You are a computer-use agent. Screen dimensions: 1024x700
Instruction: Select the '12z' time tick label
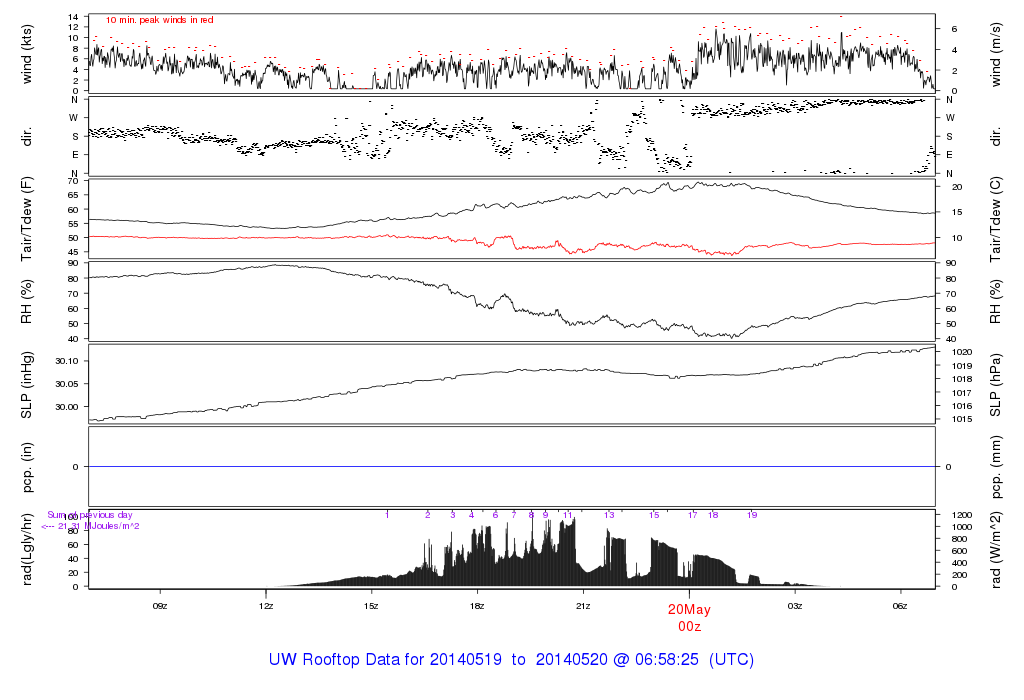[266, 606]
